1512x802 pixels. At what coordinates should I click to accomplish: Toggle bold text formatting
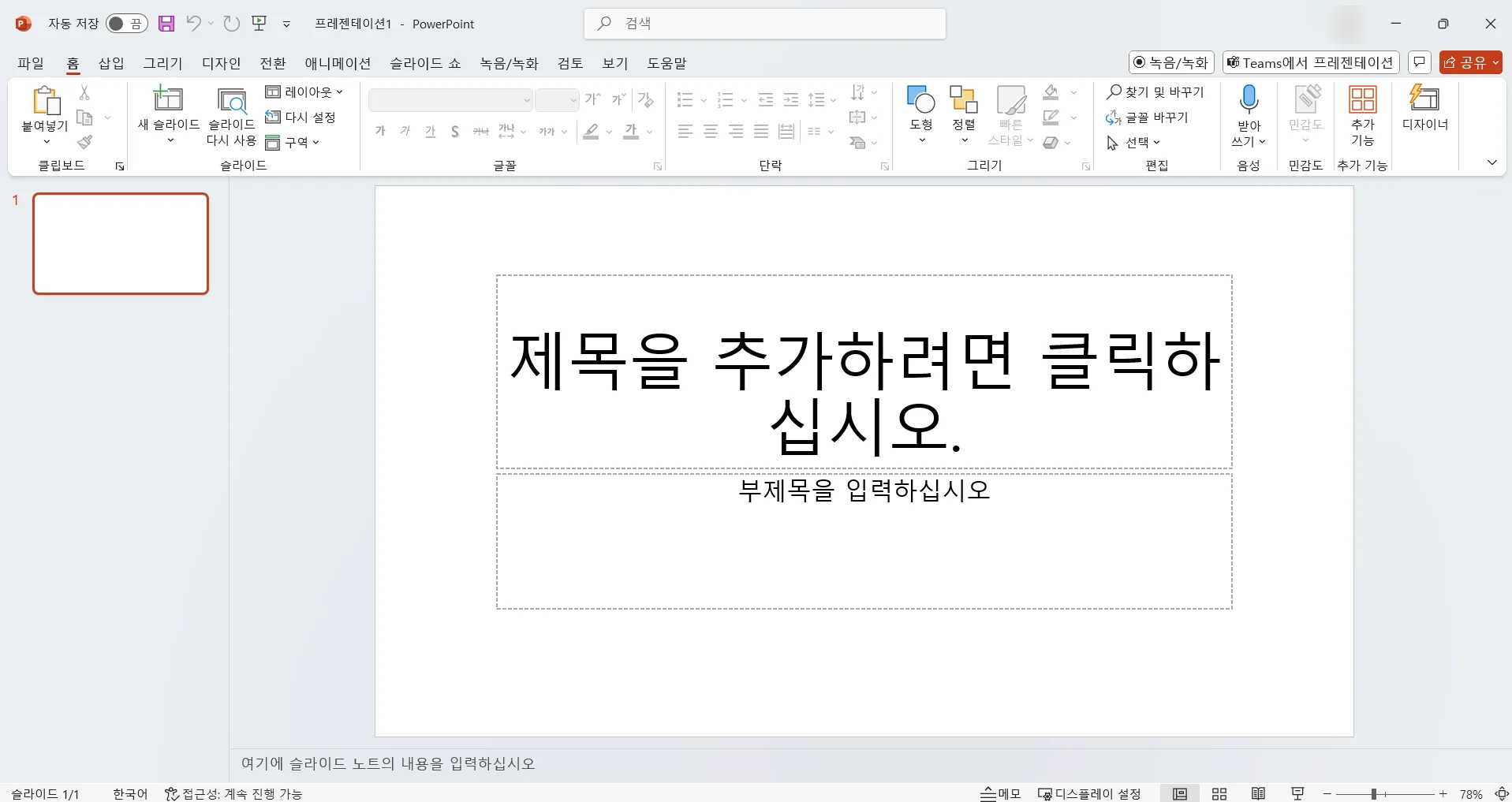click(380, 132)
